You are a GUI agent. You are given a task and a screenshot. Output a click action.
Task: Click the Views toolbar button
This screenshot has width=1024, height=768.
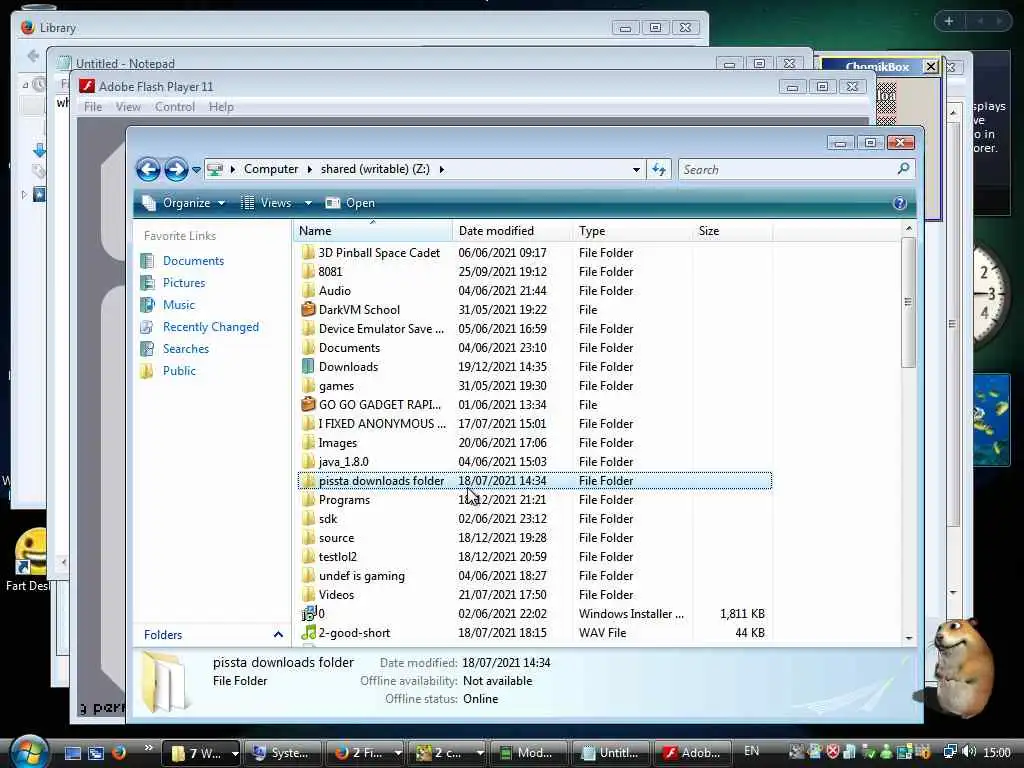tap(266, 203)
